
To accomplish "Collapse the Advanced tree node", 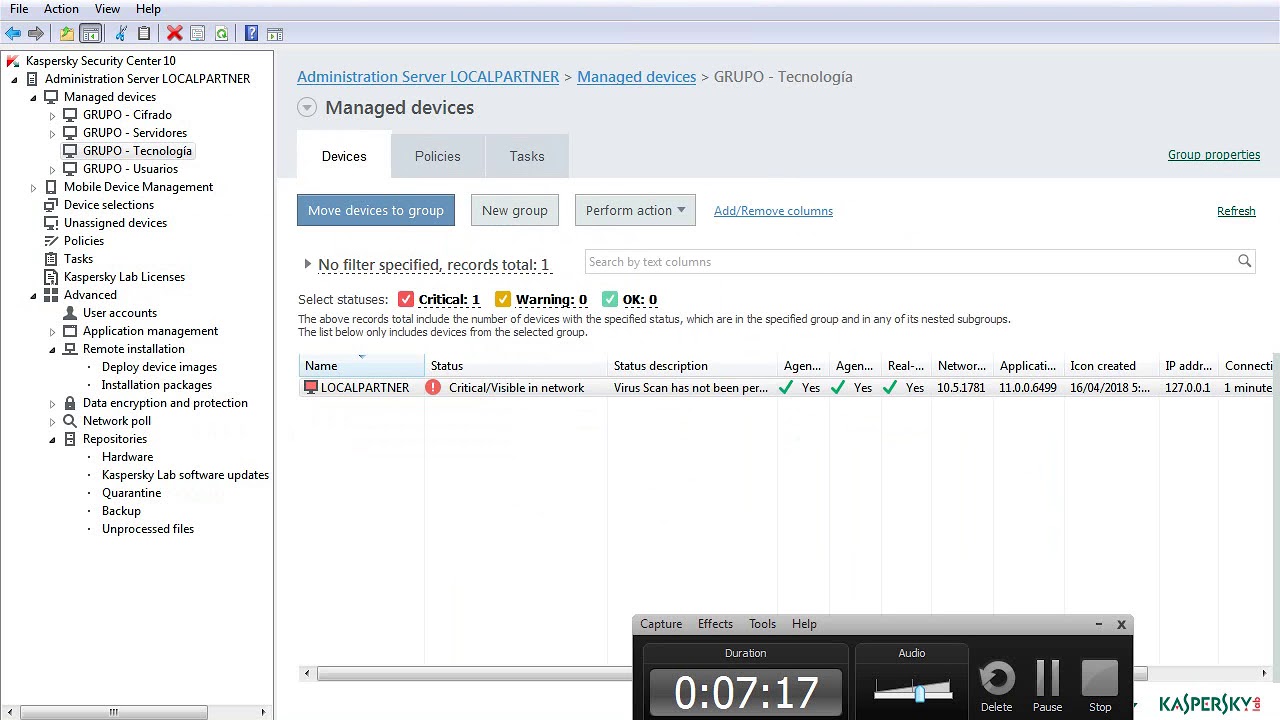I will 33,295.
